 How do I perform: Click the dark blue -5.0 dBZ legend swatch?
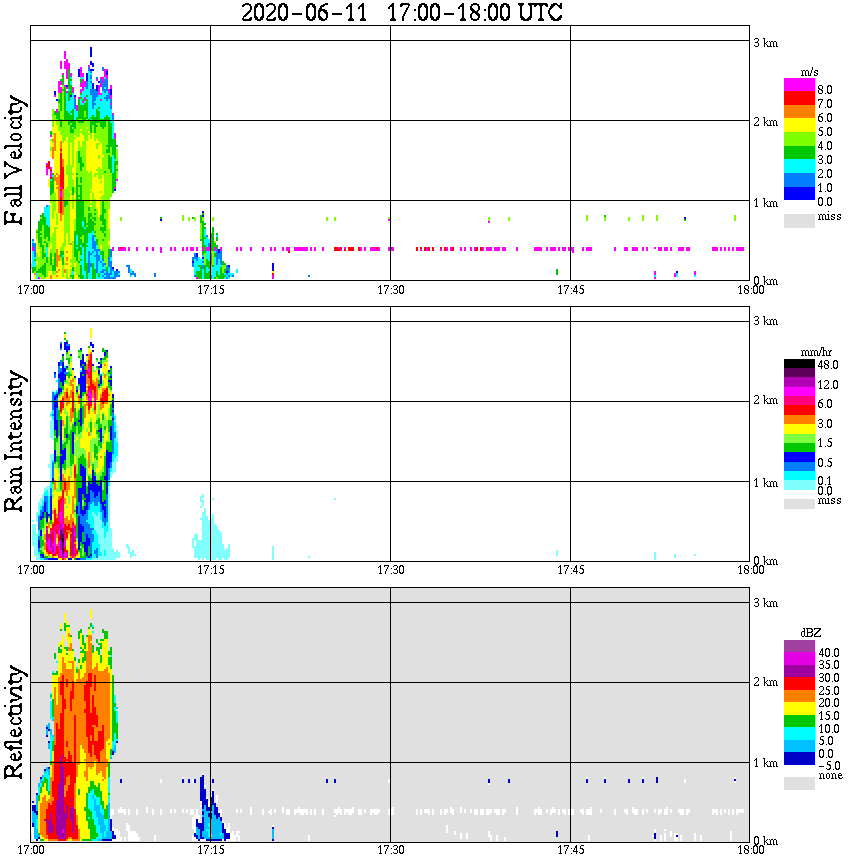click(x=799, y=758)
